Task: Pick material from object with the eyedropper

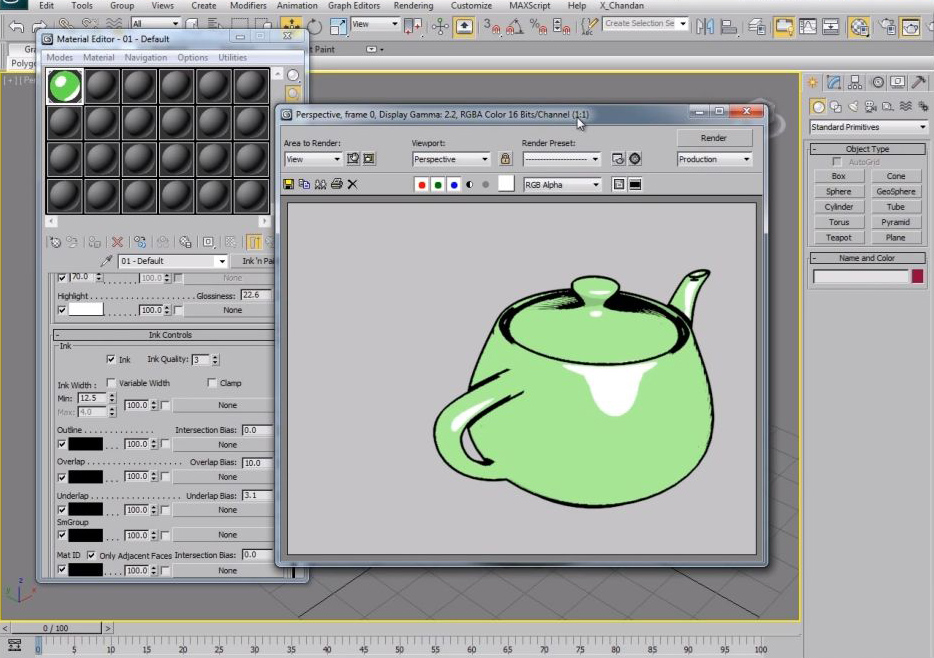Action: (x=106, y=260)
